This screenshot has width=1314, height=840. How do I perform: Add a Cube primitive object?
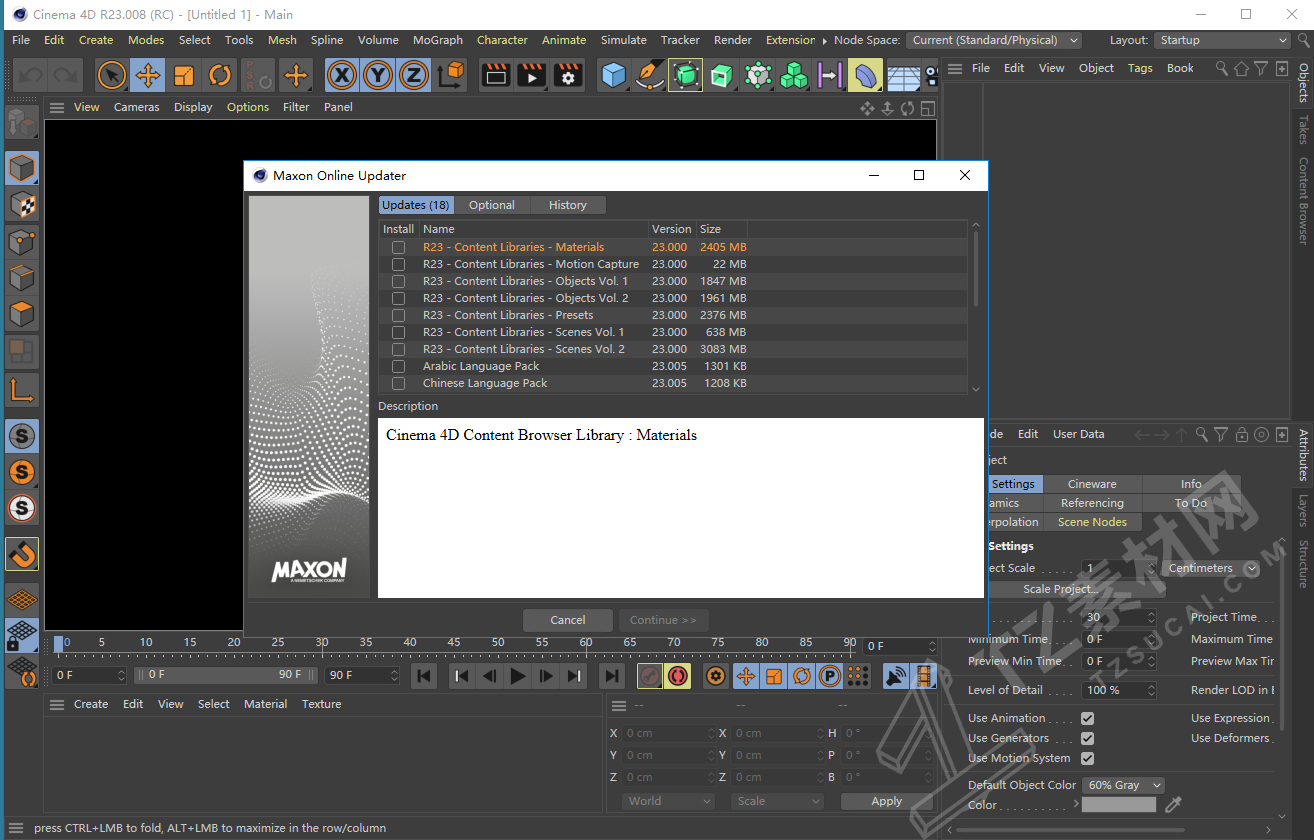(614, 75)
